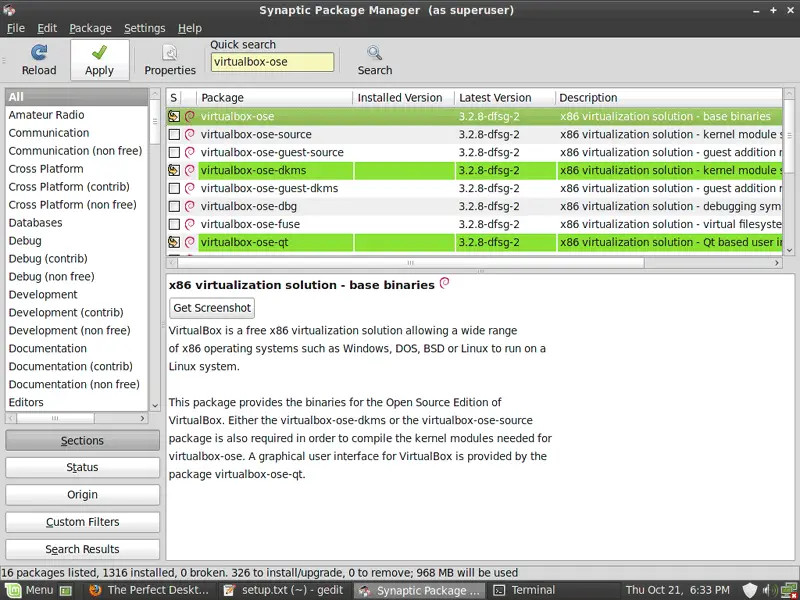Click the sections list scroll-up arrow
Viewport: 800px width, 600px height.
[x=155, y=94]
